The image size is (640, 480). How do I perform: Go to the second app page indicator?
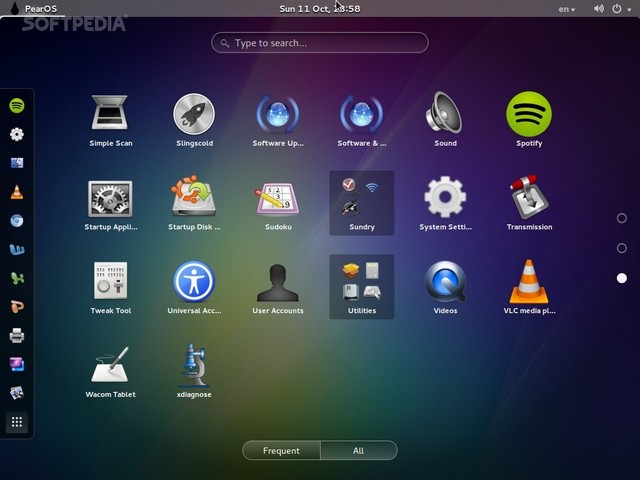click(622, 248)
